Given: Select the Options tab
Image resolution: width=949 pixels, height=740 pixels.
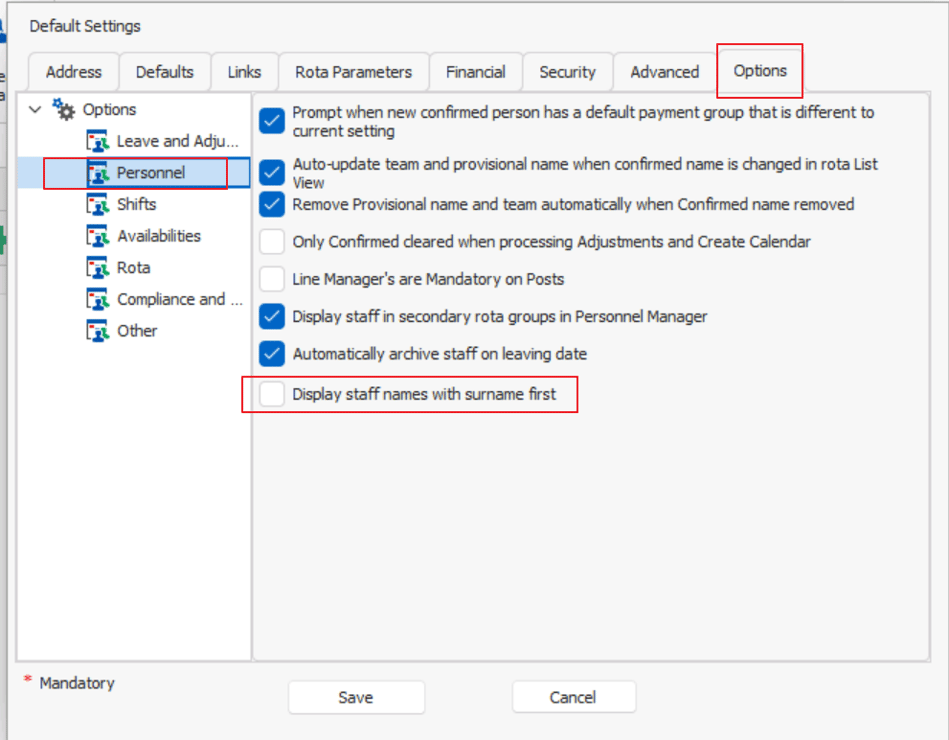Looking at the screenshot, I should point(760,71).
